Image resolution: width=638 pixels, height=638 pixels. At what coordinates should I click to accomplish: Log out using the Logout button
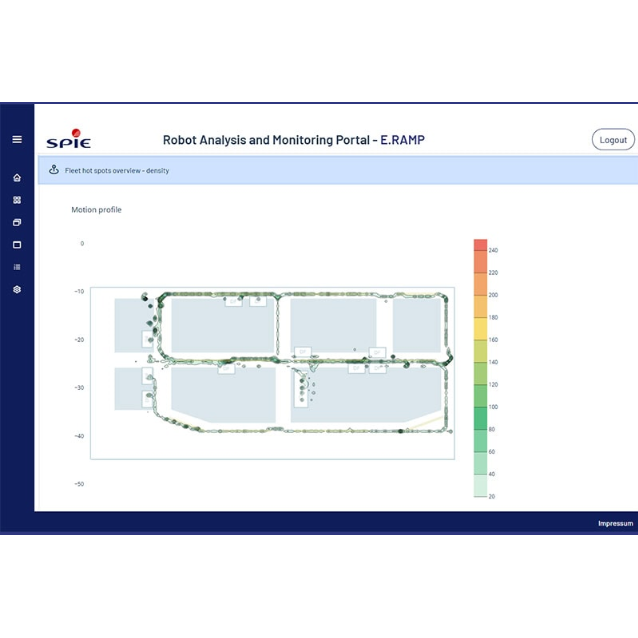(x=613, y=140)
